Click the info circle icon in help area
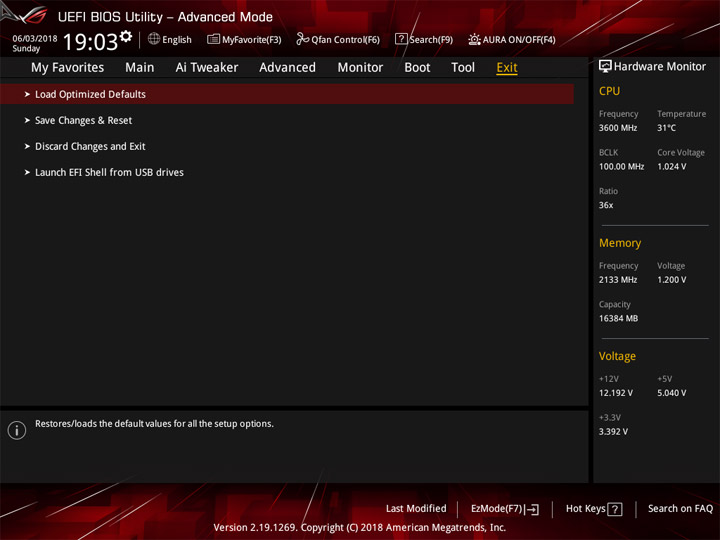Viewport: 720px width, 540px height. tap(17, 430)
